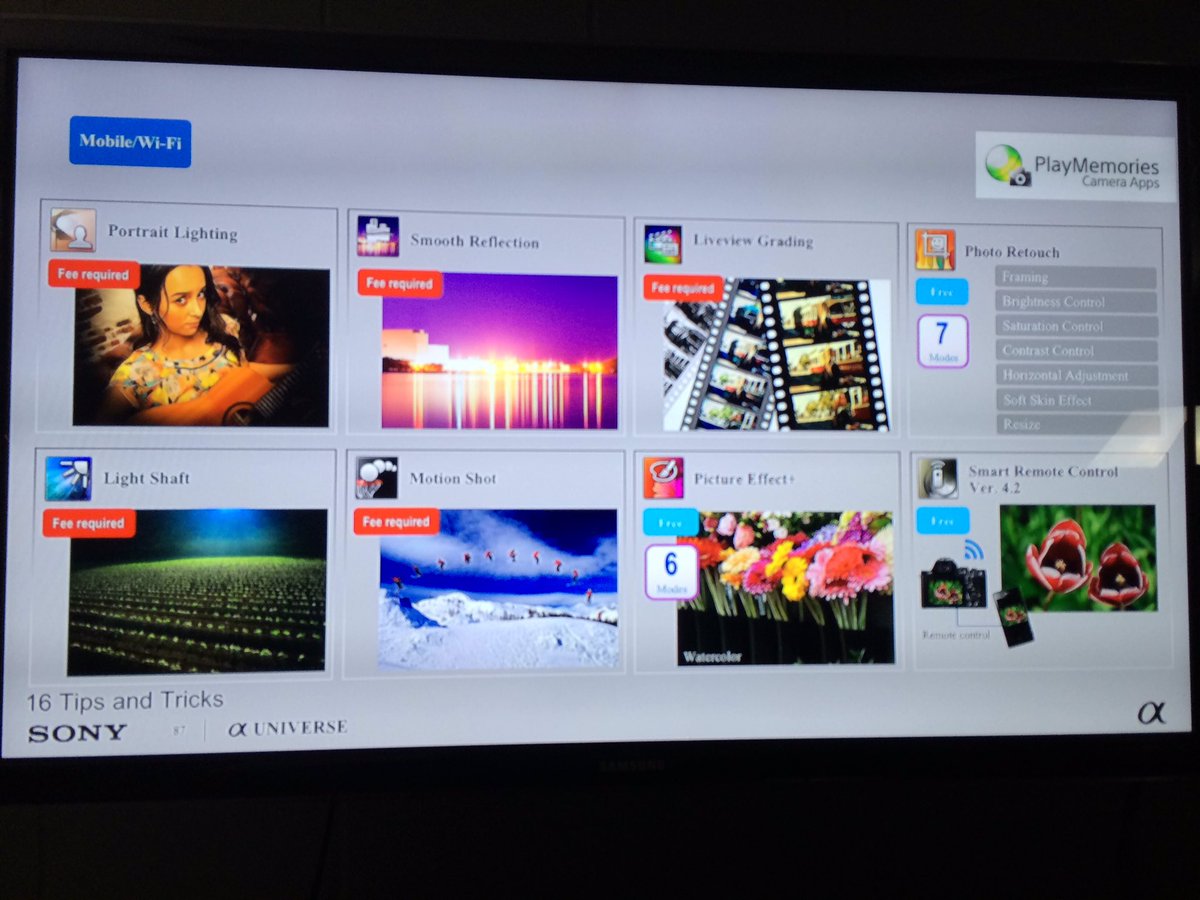Click the 16 Tips and Tricks text
This screenshot has width=1200, height=900.
[x=126, y=700]
